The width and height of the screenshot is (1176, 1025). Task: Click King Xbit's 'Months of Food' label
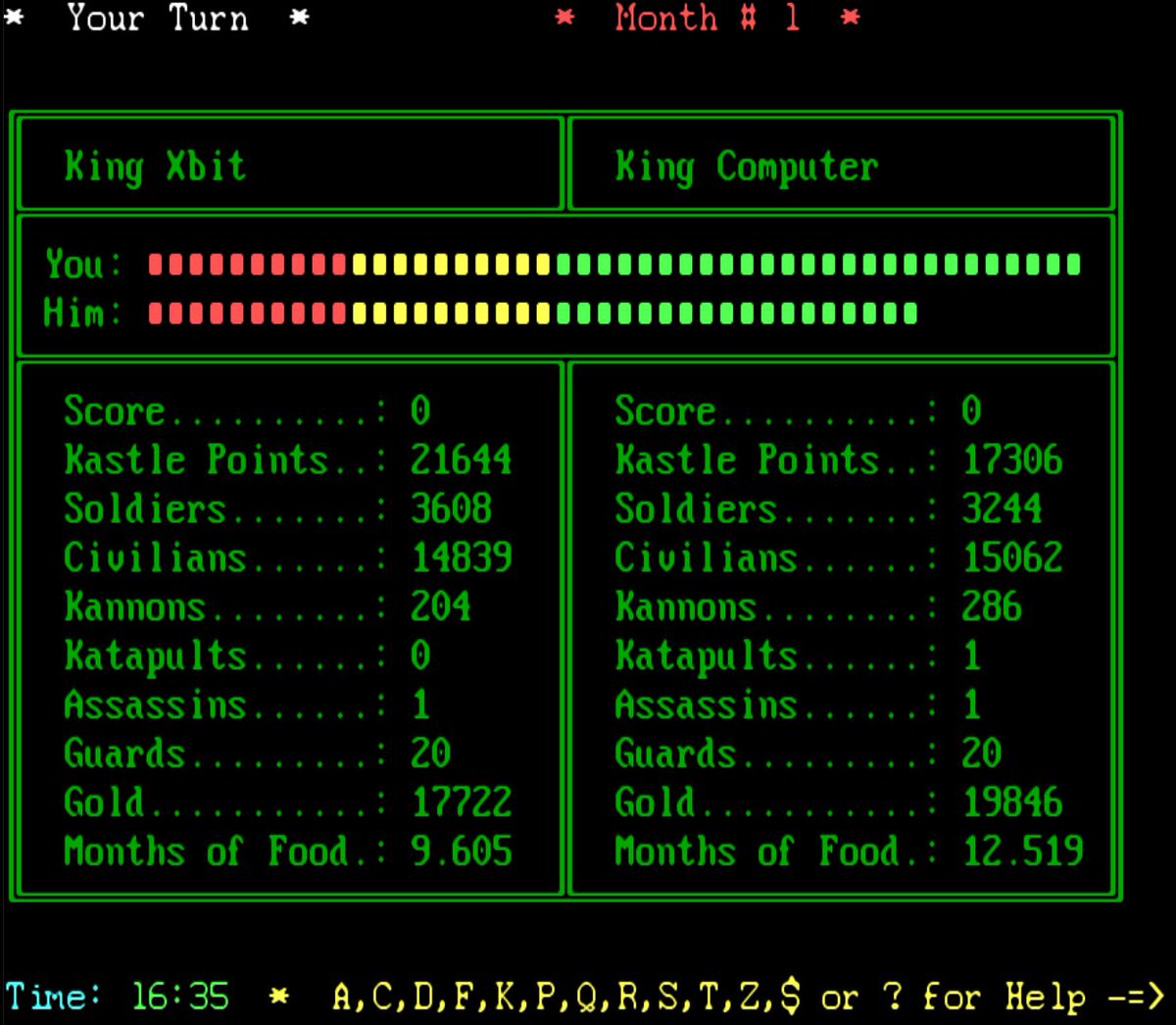click(206, 852)
